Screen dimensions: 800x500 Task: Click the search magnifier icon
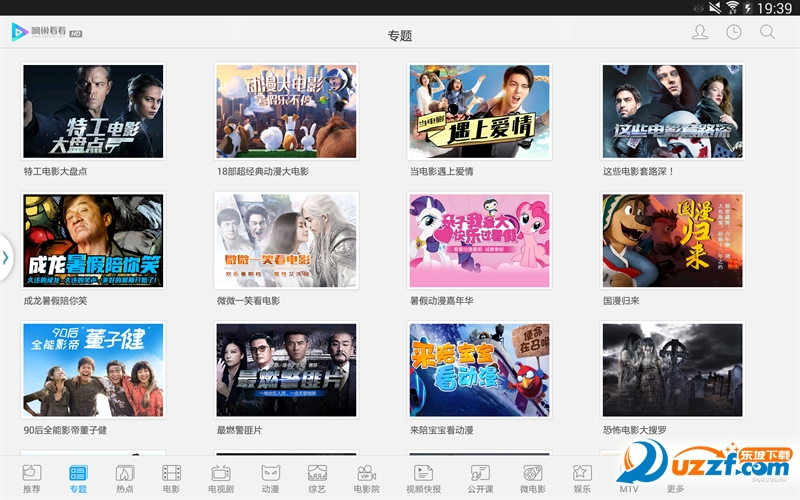tap(767, 33)
